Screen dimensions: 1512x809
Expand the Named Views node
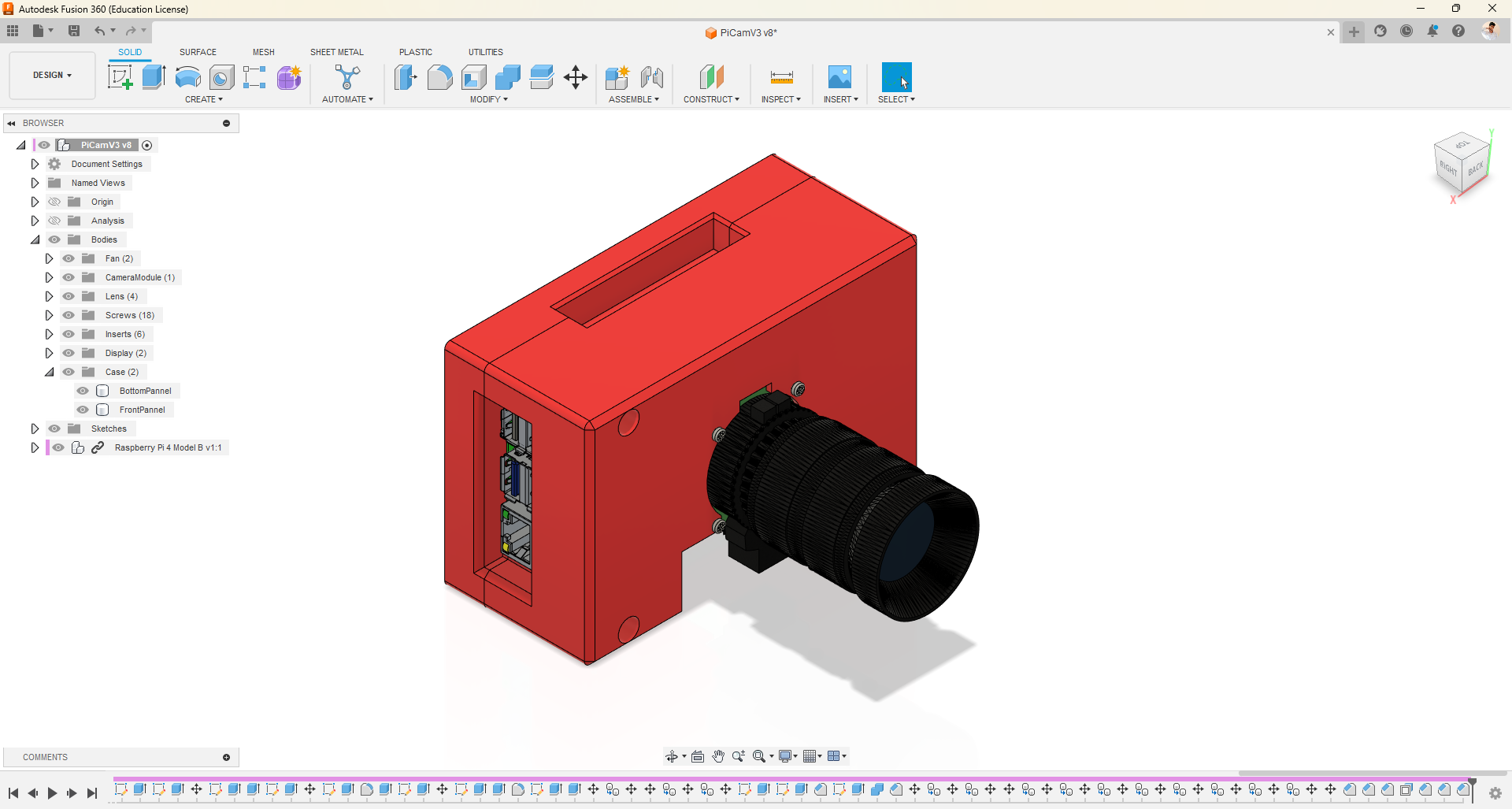pyautogui.click(x=35, y=183)
